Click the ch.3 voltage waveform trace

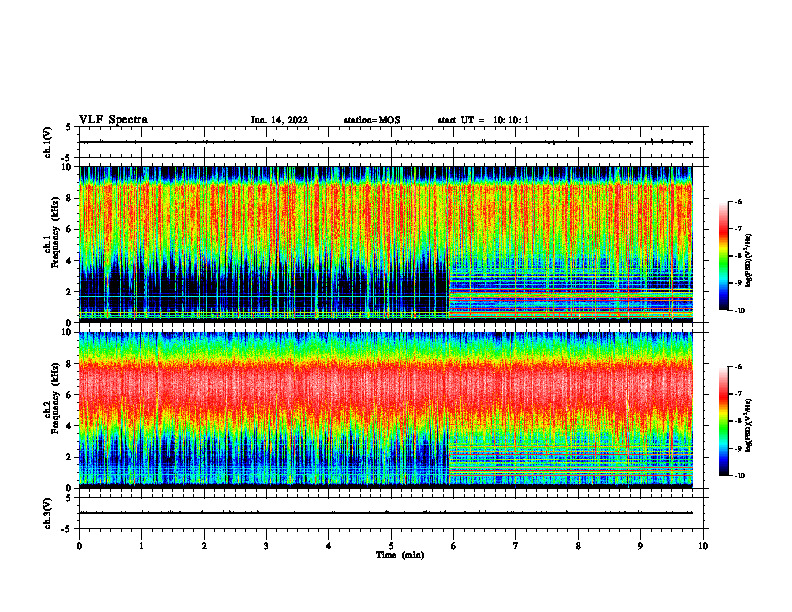[386, 513]
